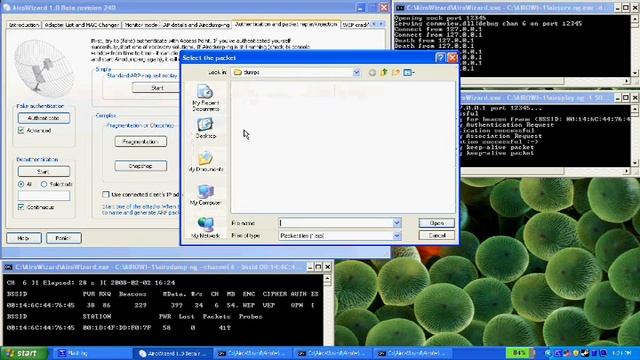Open My Network in the places bar
This screenshot has width=640, height=360.
[205, 228]
